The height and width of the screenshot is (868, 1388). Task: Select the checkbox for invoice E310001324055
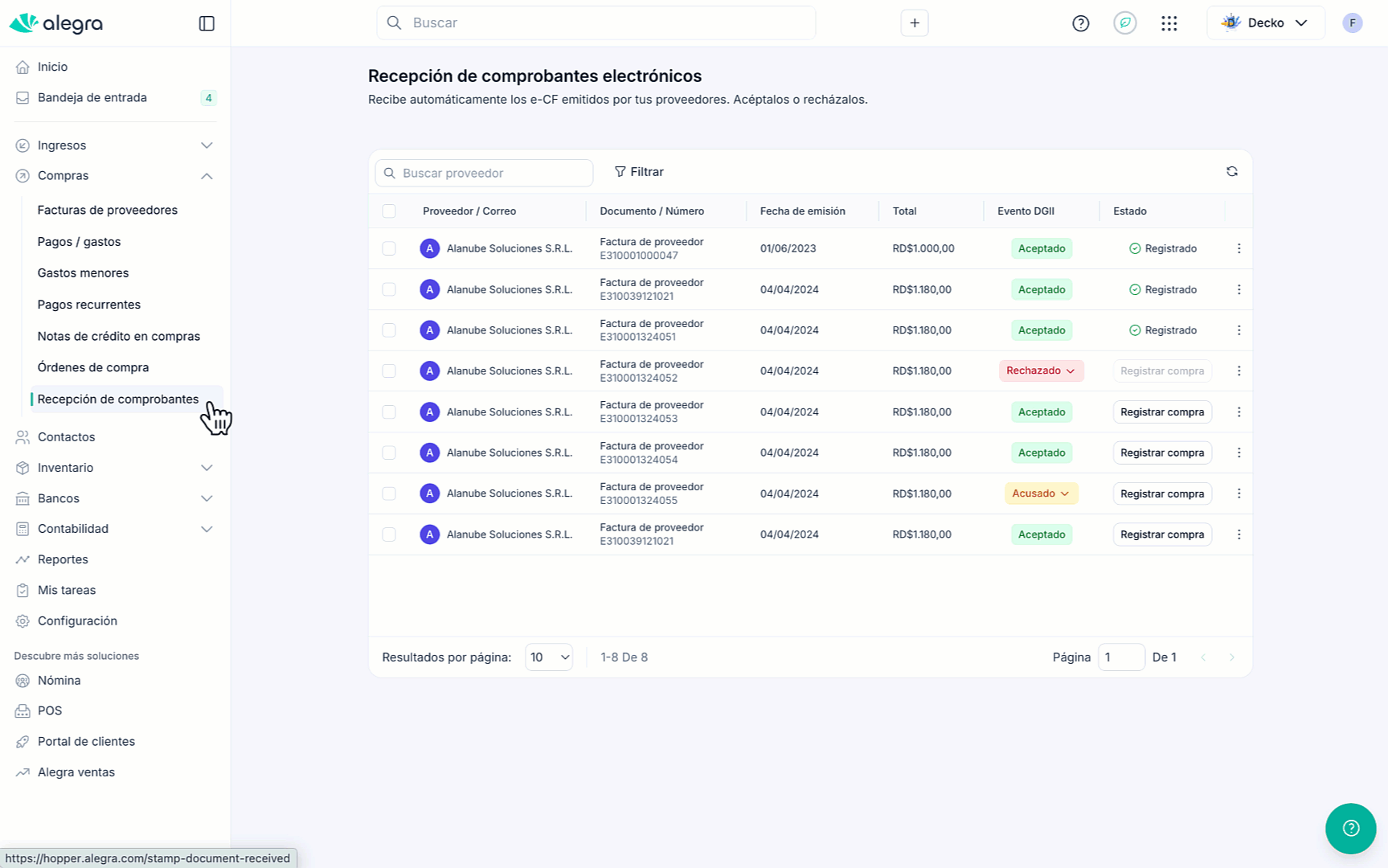pos(389,493)
